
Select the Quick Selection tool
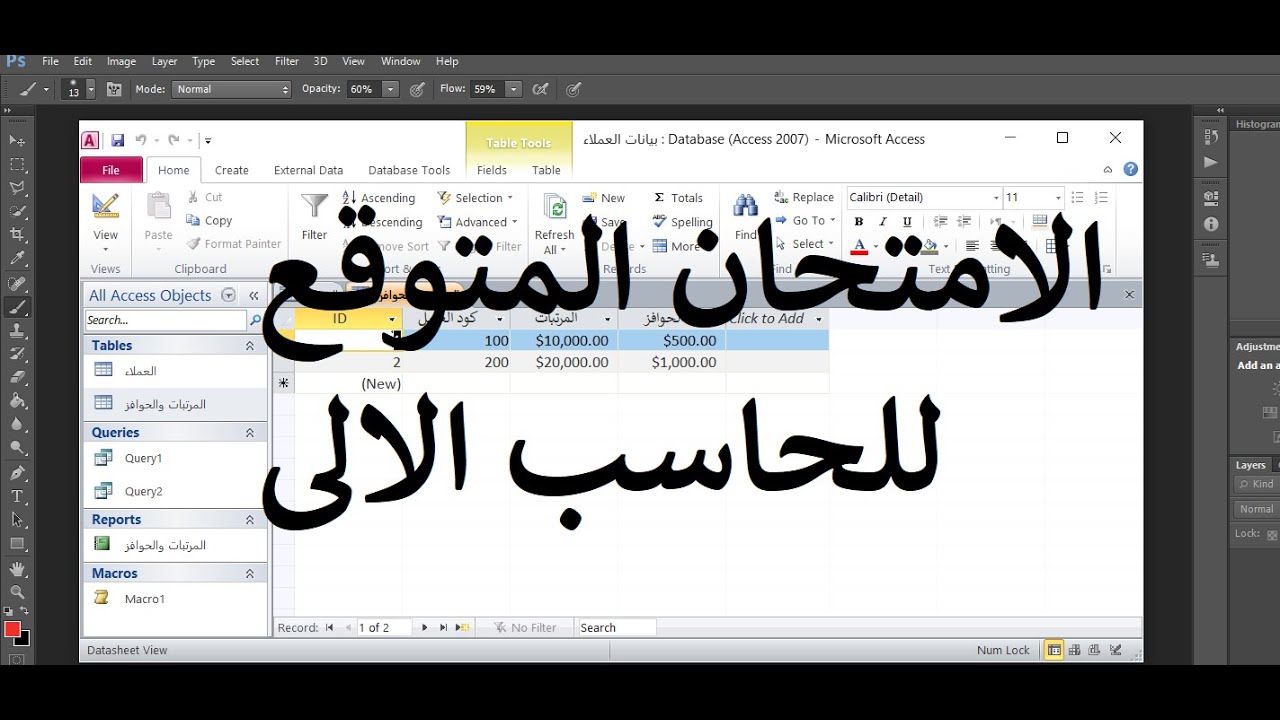[x=17, y=211]
